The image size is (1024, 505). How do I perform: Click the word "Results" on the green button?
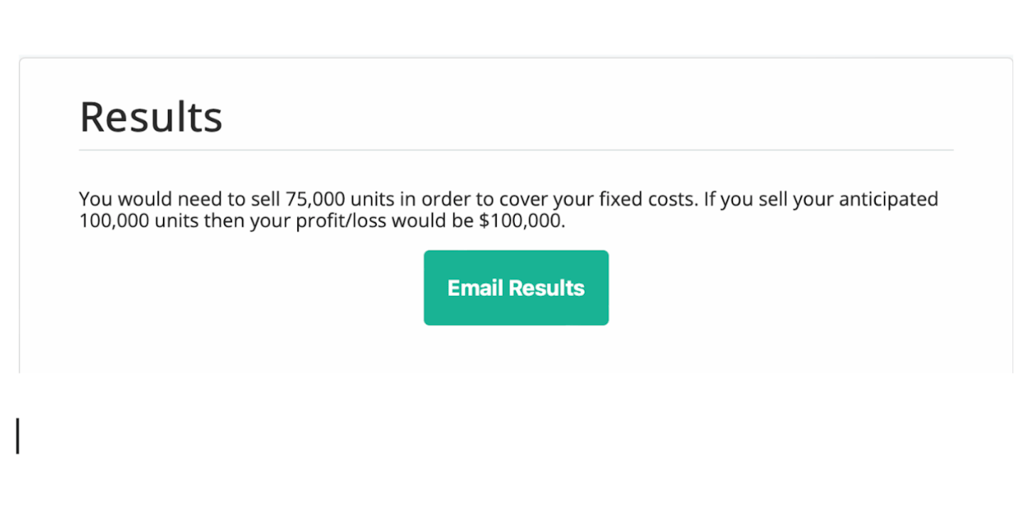546,288
